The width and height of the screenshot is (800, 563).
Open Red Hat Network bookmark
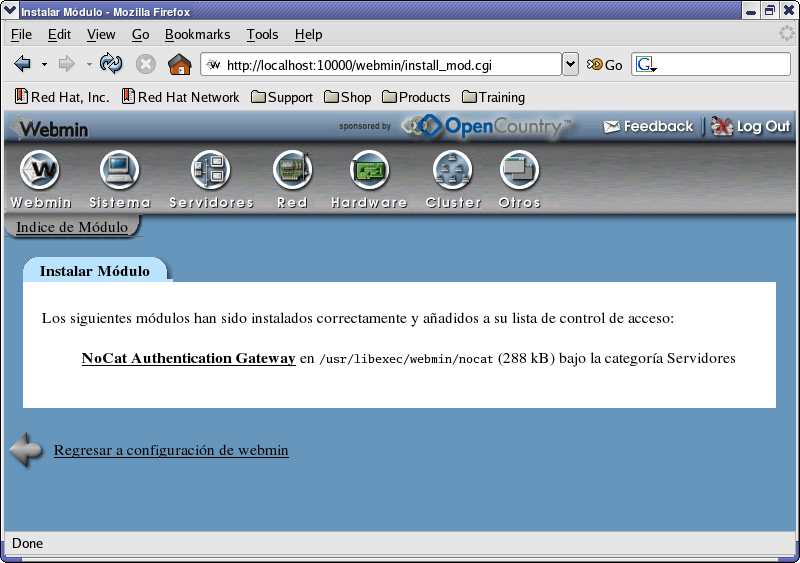[181, 97]
